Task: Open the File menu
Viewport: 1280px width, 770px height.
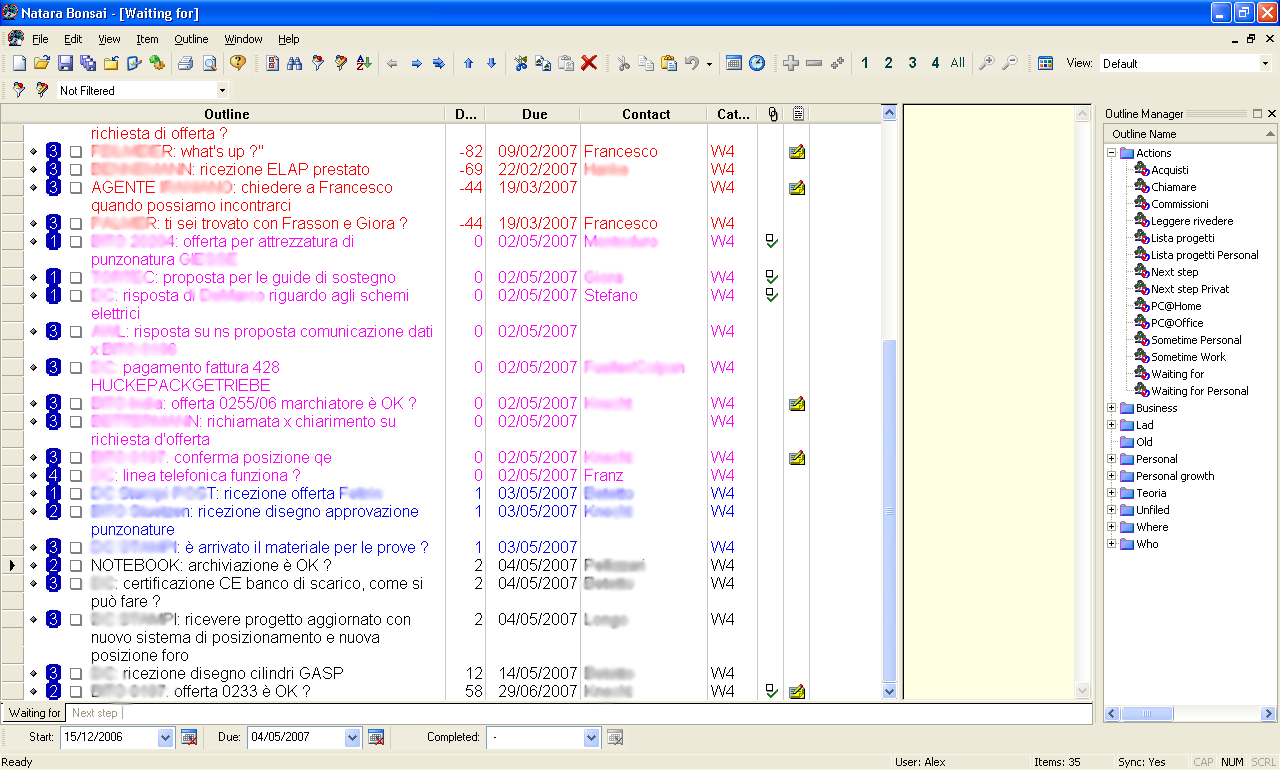Action: tap(40, 39)
